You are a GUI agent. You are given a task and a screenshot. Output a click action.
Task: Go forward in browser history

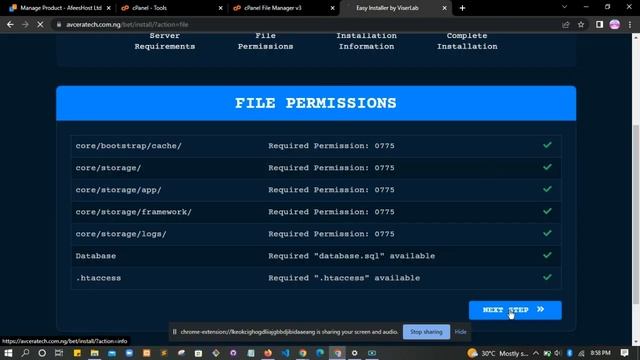pos(25,24)
